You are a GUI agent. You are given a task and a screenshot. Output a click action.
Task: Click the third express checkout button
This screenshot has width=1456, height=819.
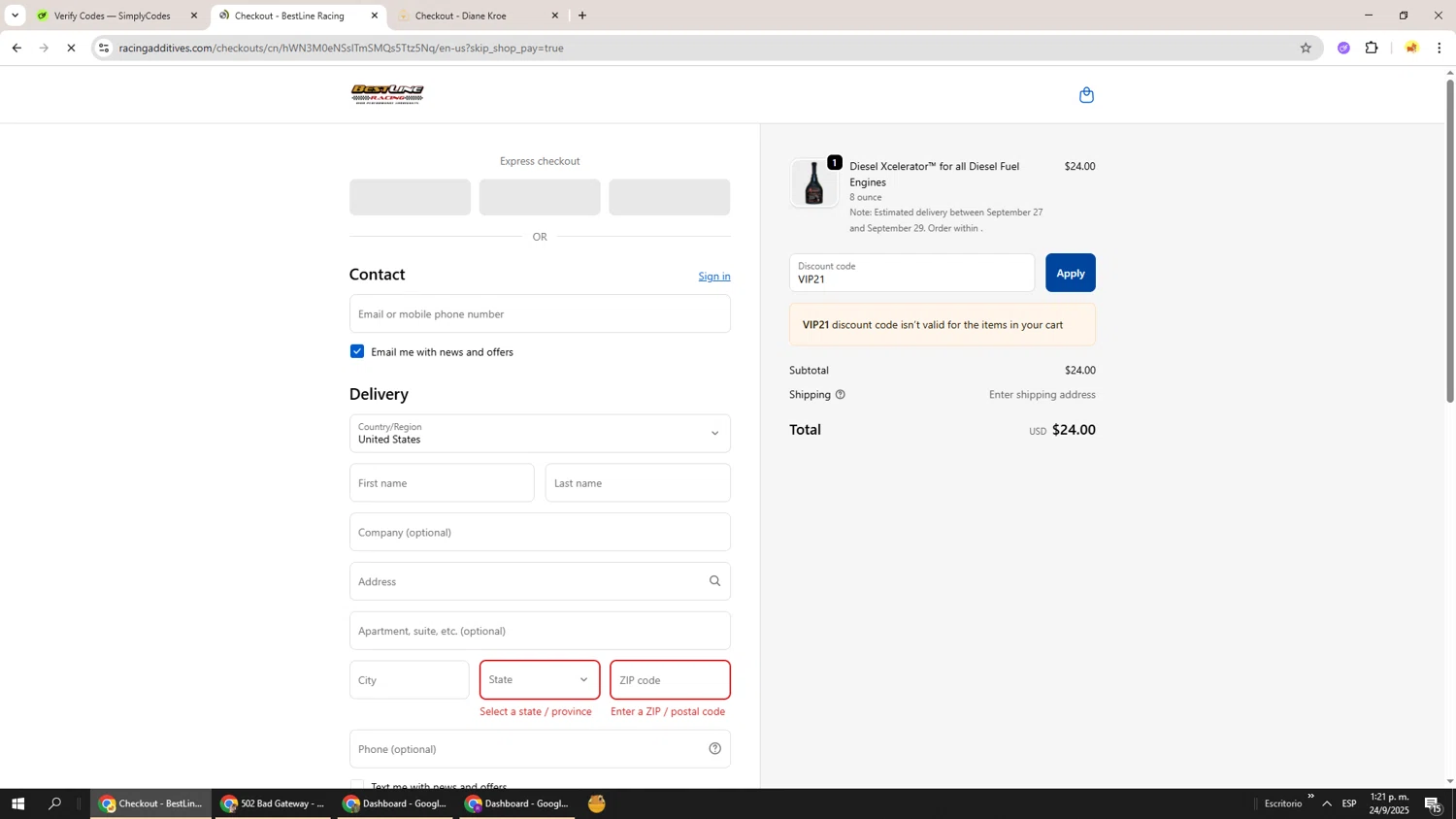(x=670, y=197)
